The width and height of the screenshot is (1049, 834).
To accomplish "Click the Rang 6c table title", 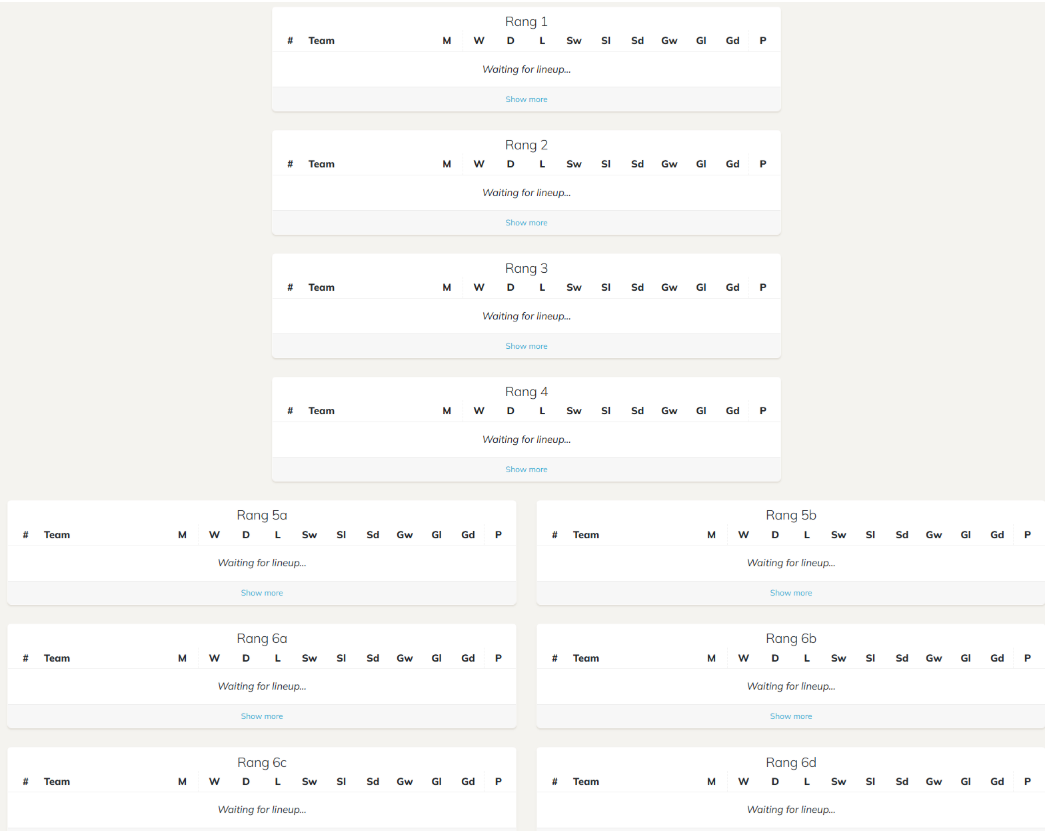I will pyautogui.click(x=262, y=763).
